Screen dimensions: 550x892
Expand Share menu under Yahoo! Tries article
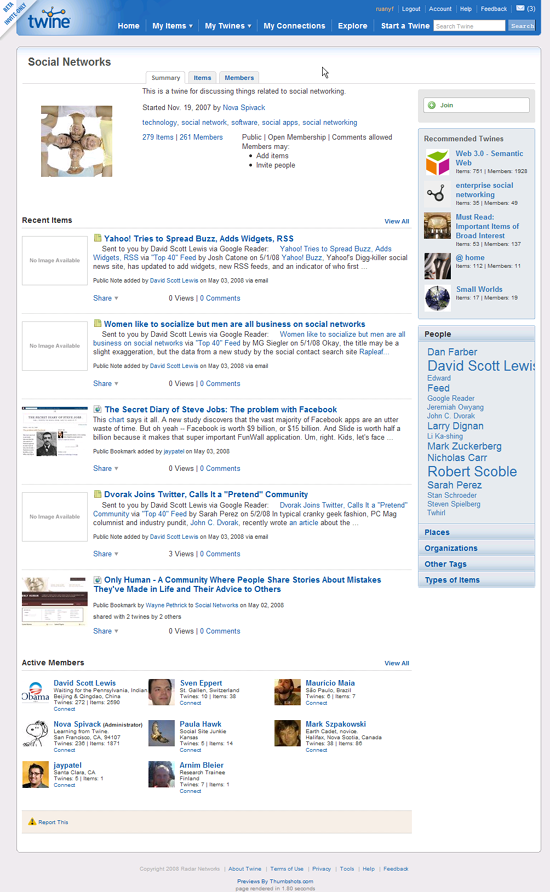click(106, 298)
